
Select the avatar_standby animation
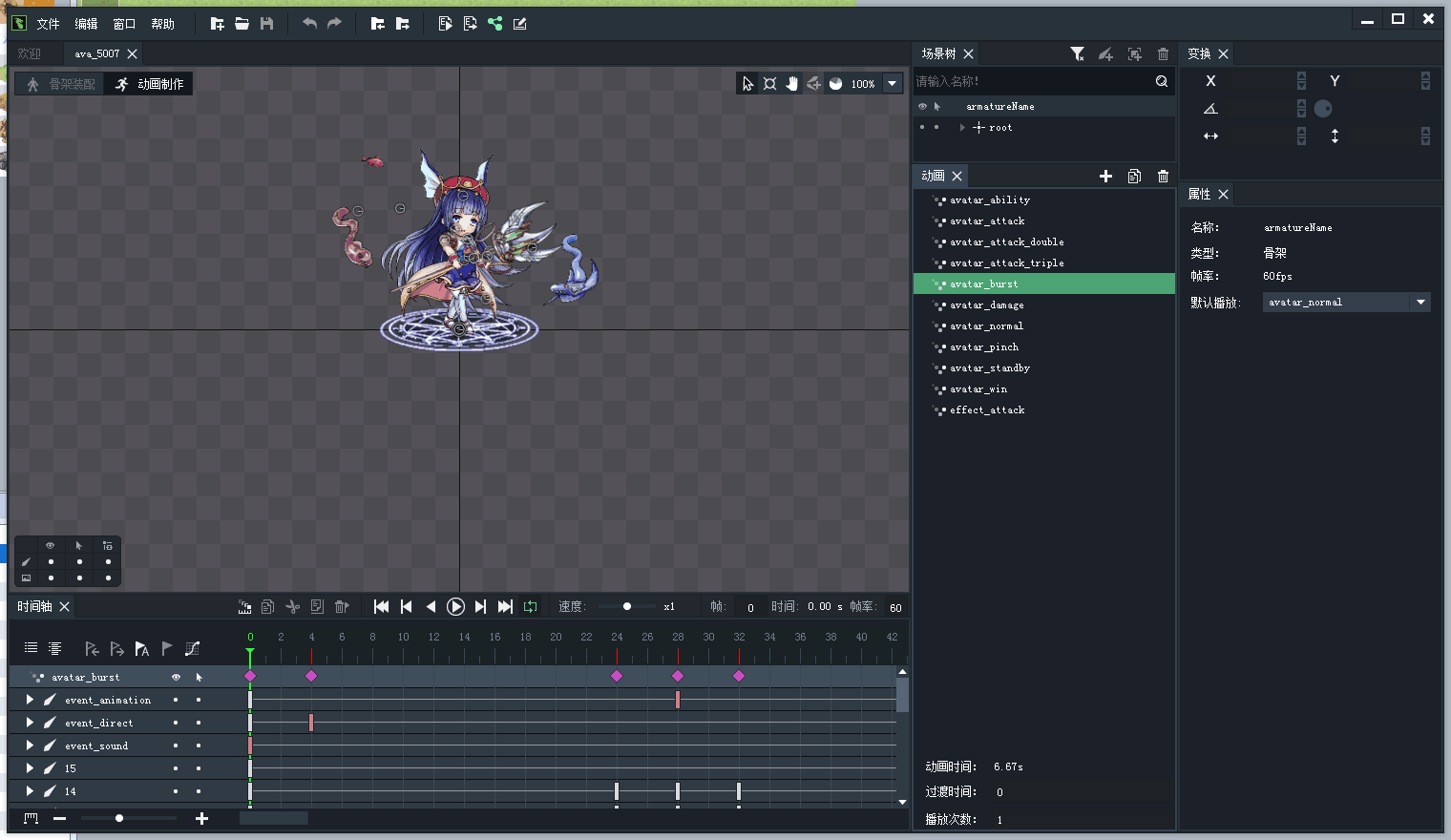(x=989, y=368)
